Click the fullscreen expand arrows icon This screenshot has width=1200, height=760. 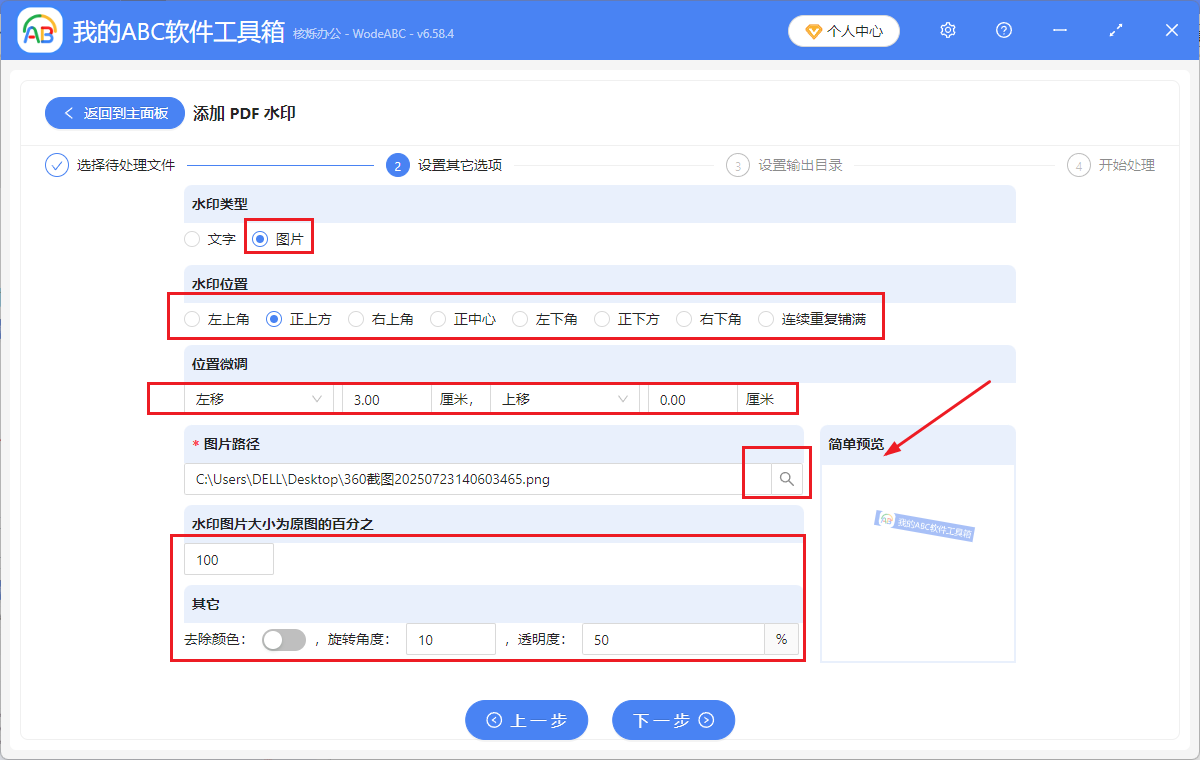click(1116, 31)
